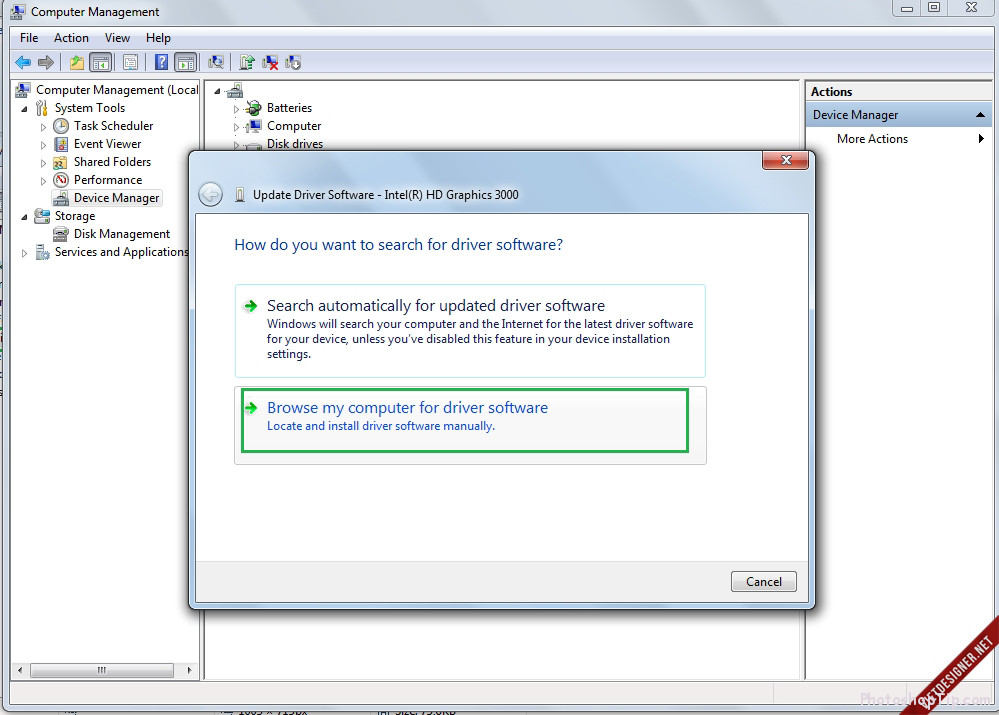
Task: Select the Computer Management (Local) root icon
Action: 23,90
